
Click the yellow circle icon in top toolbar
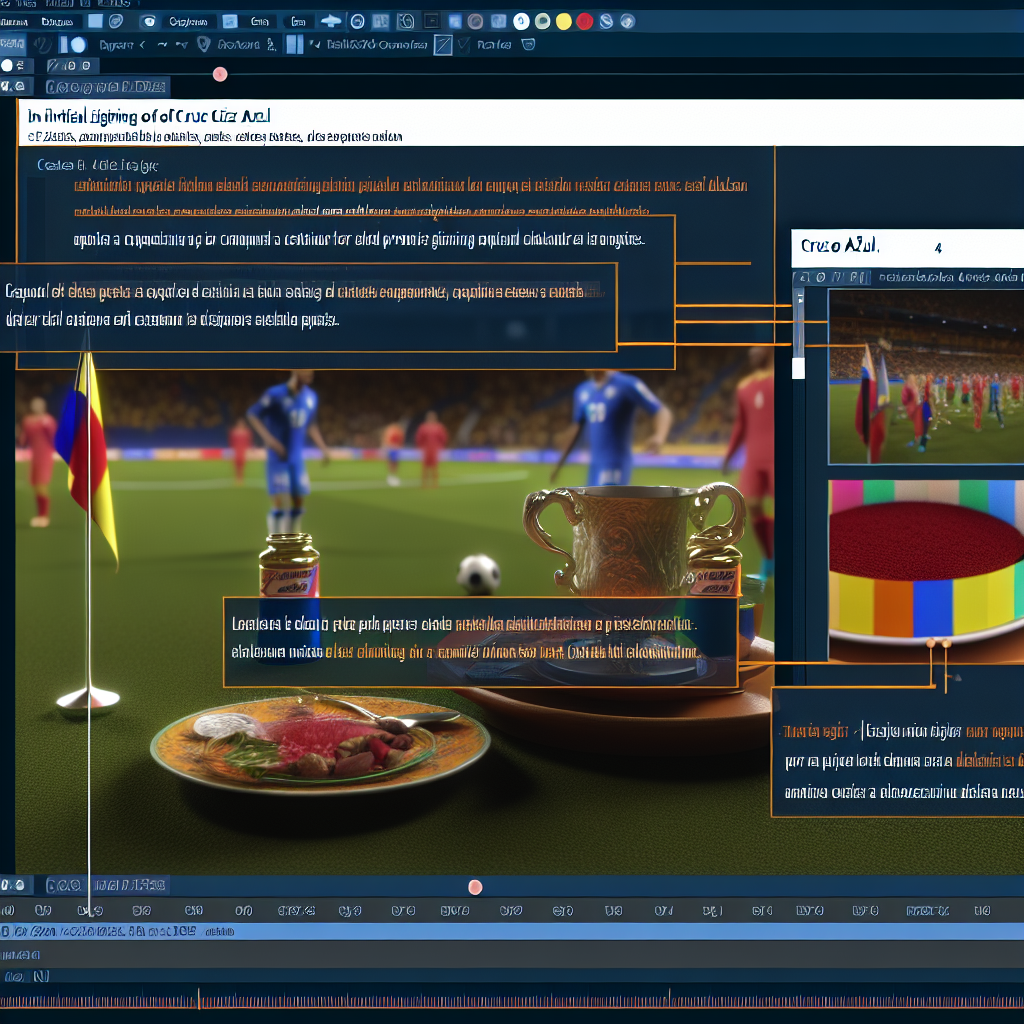563,20
